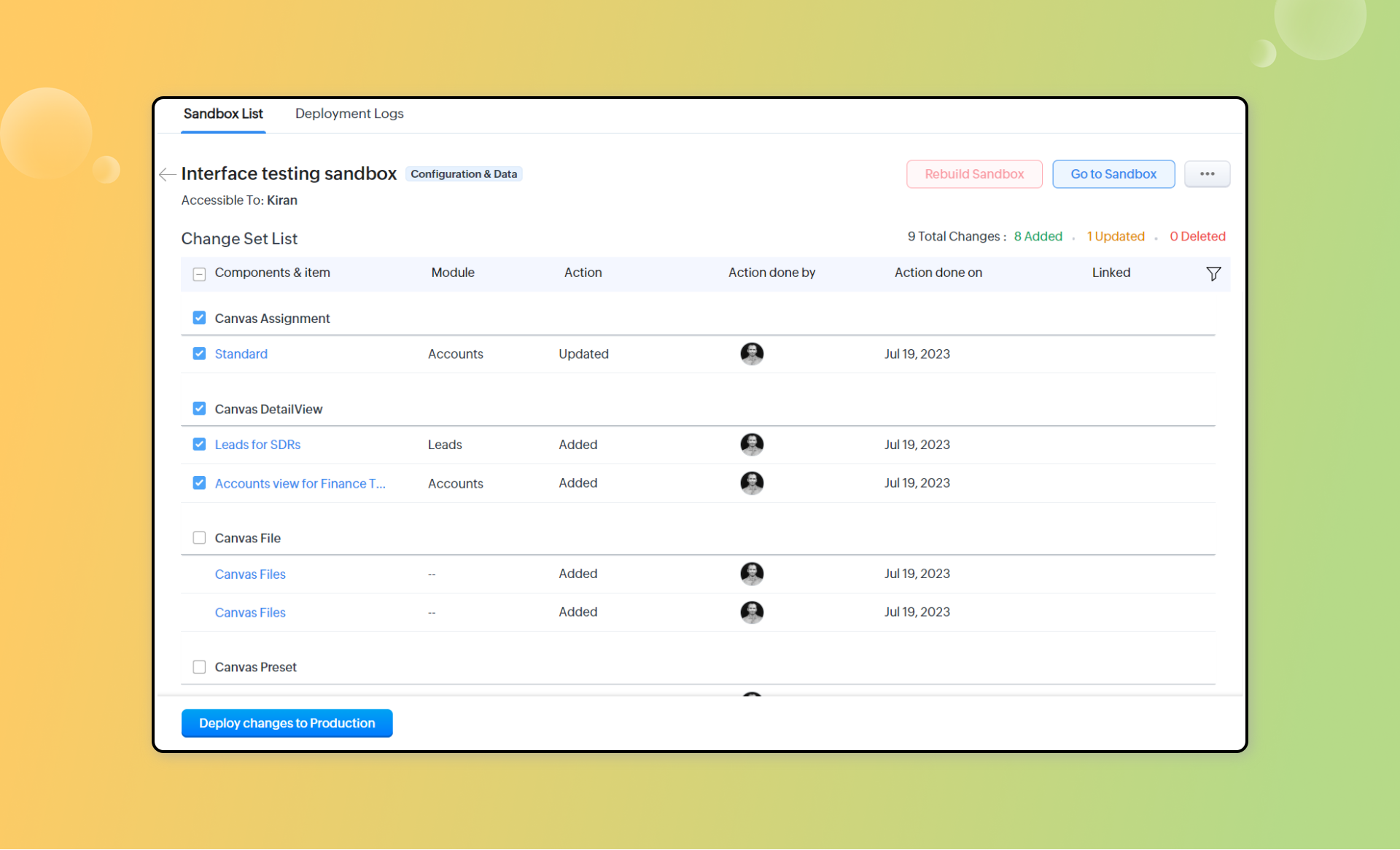This screenshot has width=1400, height=850.
Task: Uncheck the Canvas Assignment group checkbox
Action: pos(199,318)
